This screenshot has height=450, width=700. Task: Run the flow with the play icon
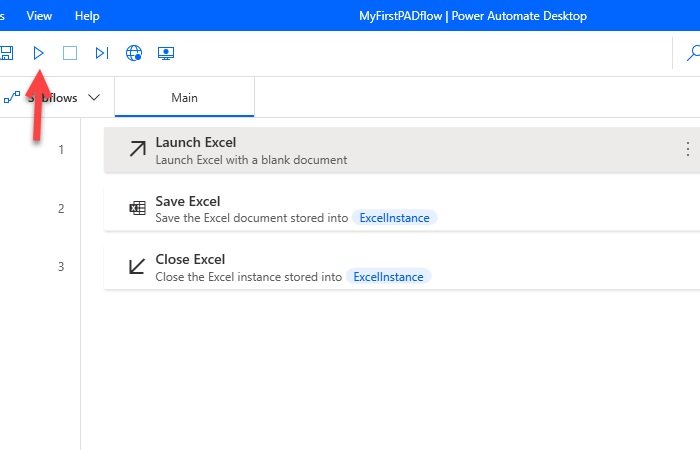38,53
